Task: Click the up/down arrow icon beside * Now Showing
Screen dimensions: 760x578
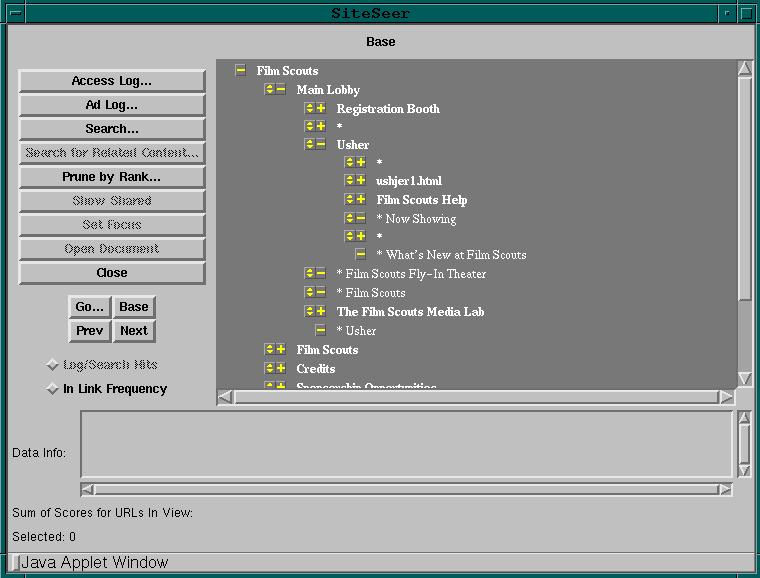Action: (x=349, y=218)
